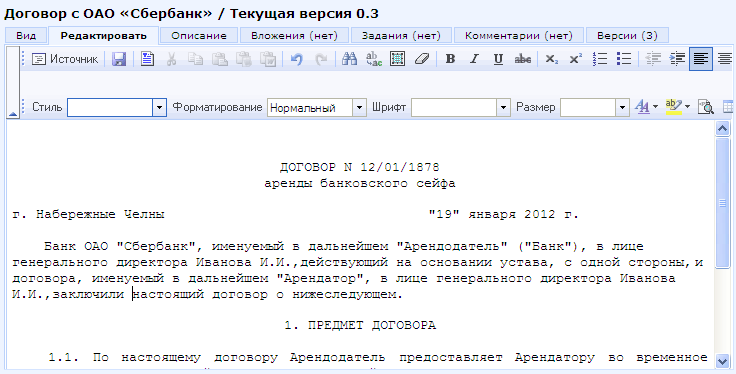Select the Редактировать tab
Viewport: 736px width, 374px height.
[104, 36]
